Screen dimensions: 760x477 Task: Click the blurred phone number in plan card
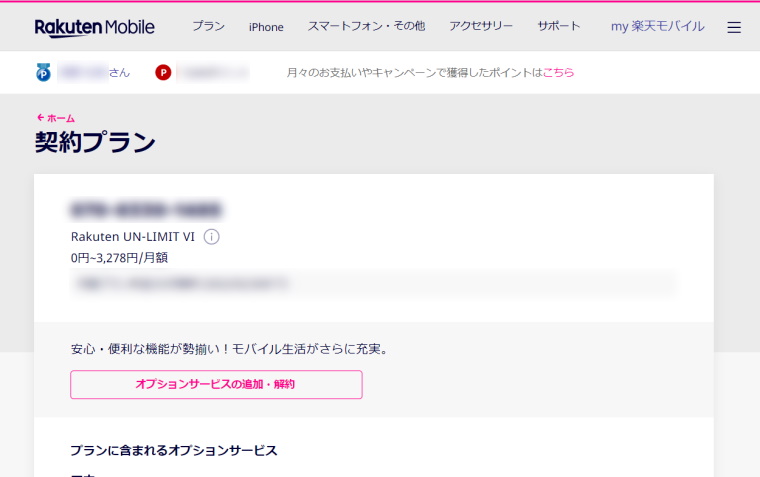point(146,210)
